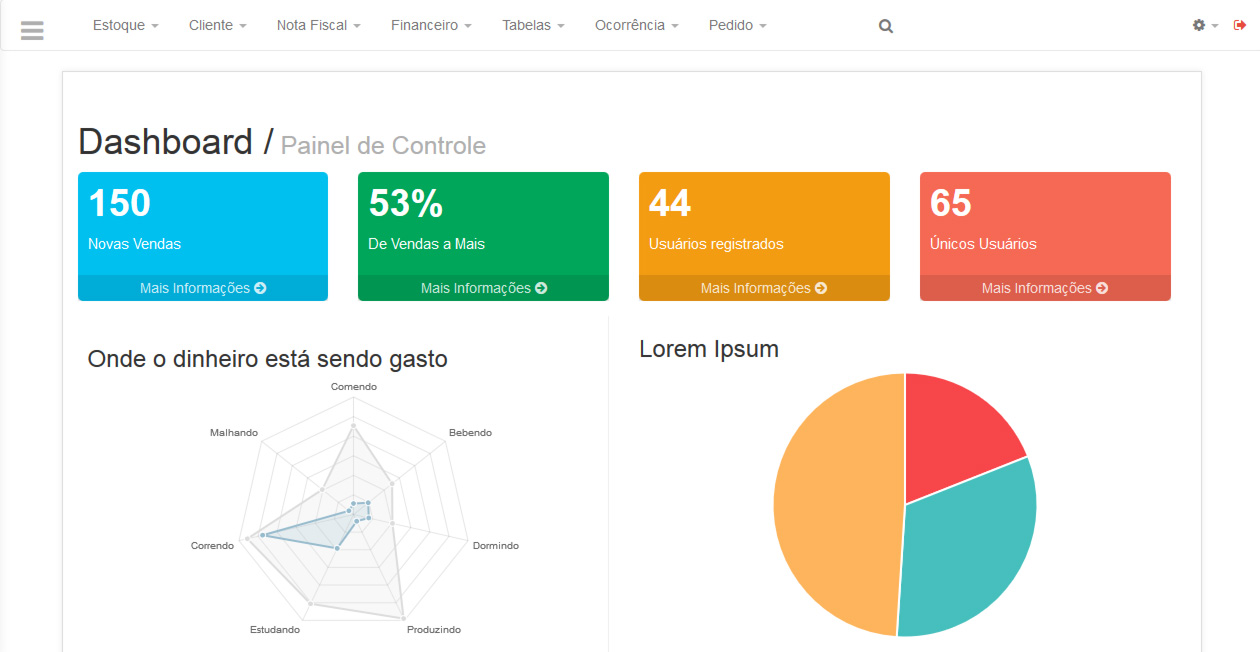Viewport: 1260px width, 652px height.
Task: Open the Ocorrência menu
Action: pyautogui.click(x=636, y=25)
